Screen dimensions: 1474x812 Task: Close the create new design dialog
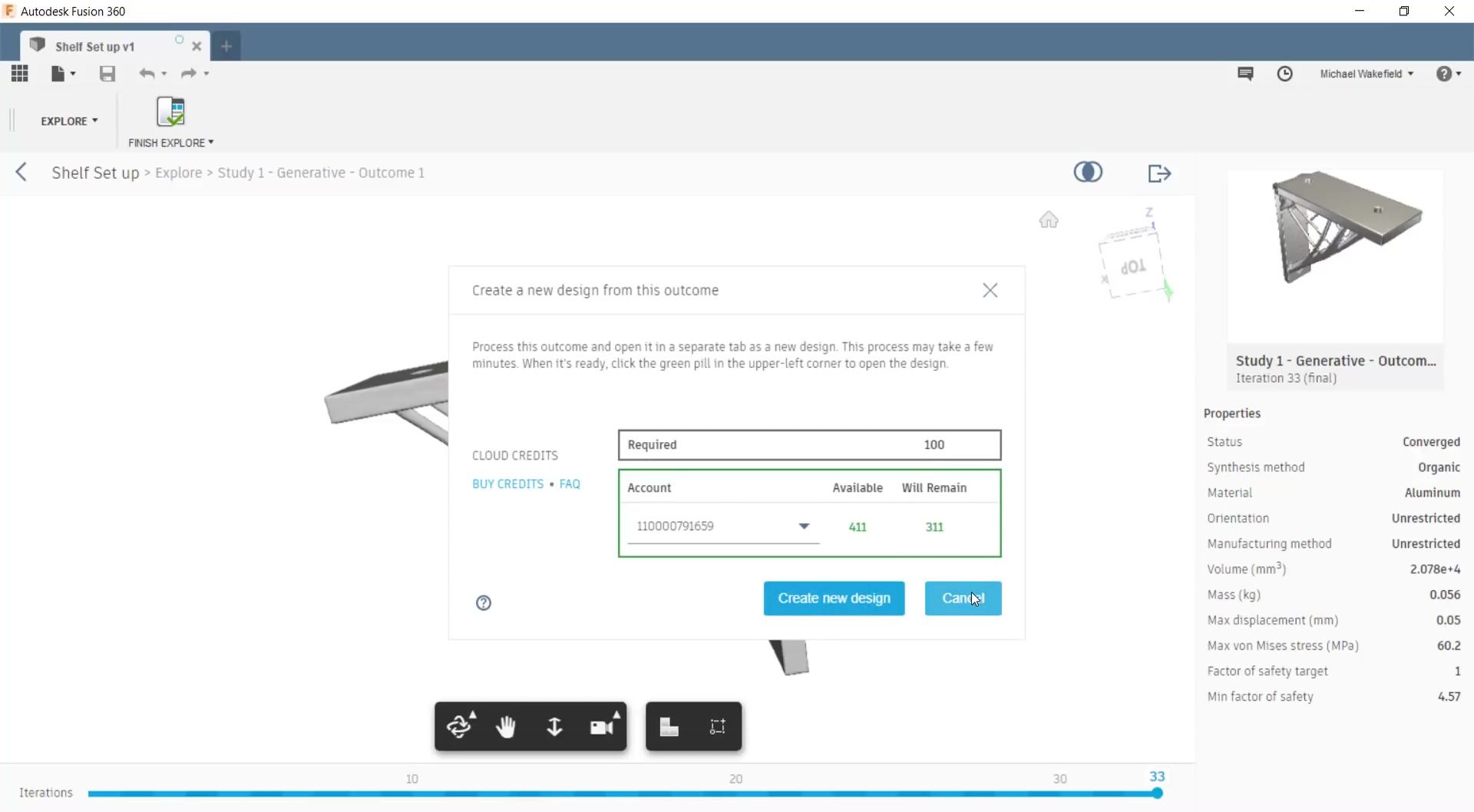point(990,290)
